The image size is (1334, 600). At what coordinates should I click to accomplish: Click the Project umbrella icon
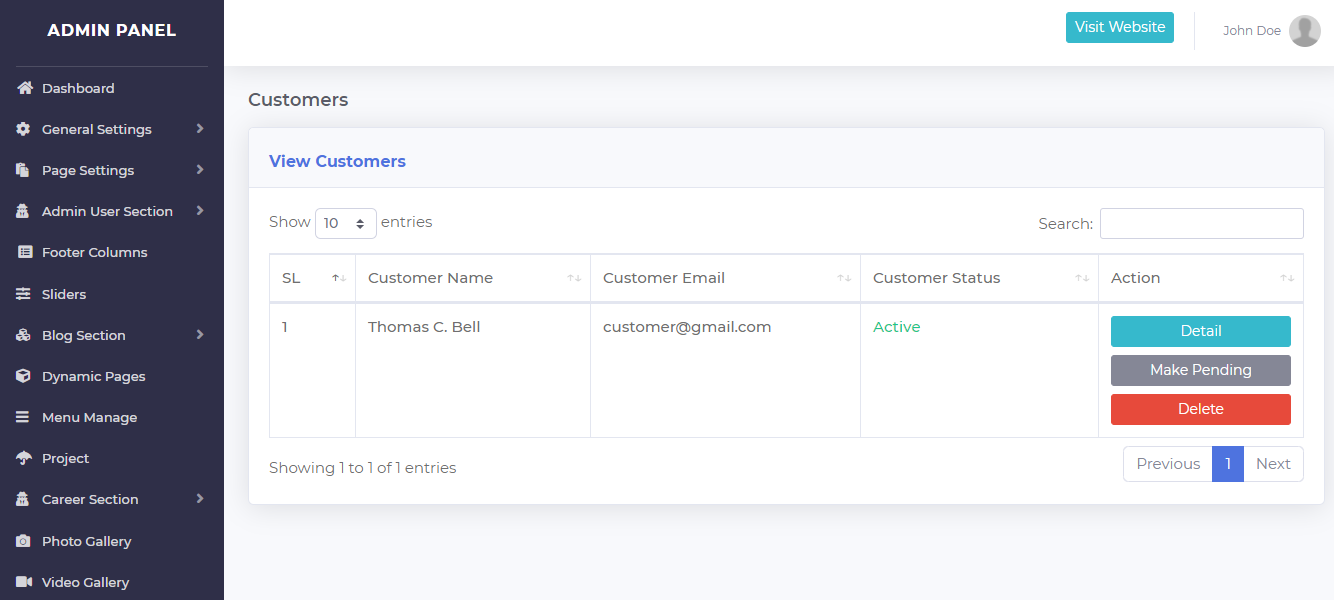tap(25, 458)
